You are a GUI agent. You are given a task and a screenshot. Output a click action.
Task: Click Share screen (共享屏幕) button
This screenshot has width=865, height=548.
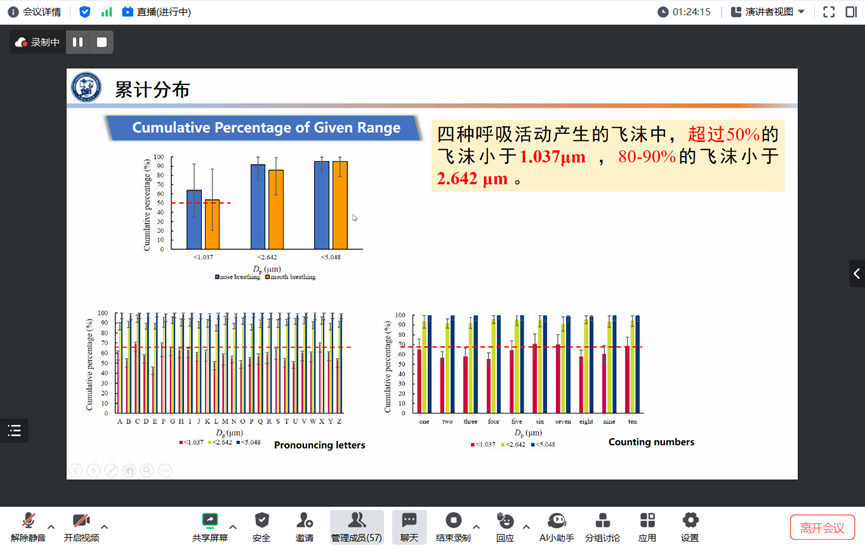point(209,526)
